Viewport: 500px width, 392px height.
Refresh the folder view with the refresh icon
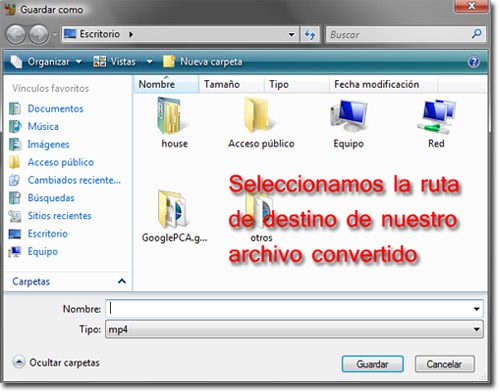310,34
